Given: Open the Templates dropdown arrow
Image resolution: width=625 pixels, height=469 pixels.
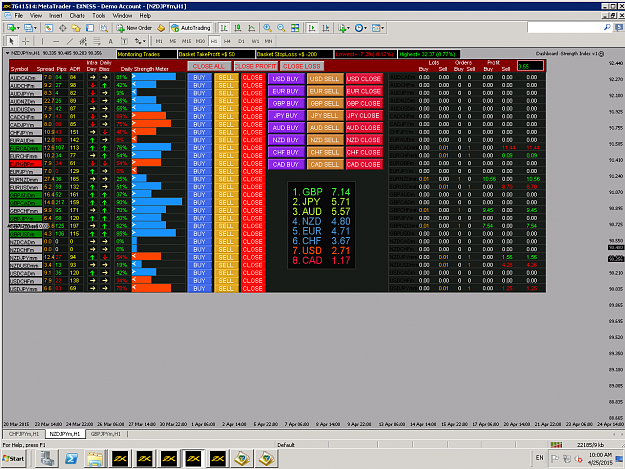Looking at the screenshot, I should 383,28.
